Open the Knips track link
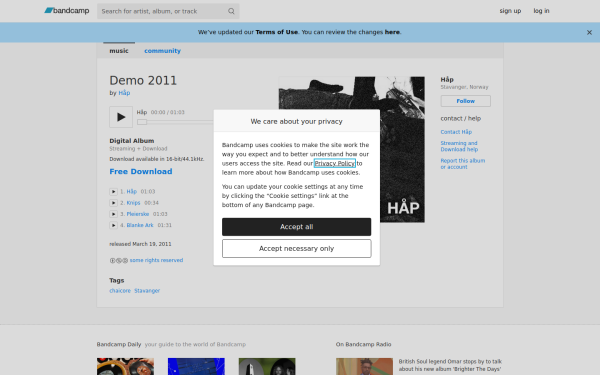The width and height of the screenshot is (600, 375). (133, 203)
